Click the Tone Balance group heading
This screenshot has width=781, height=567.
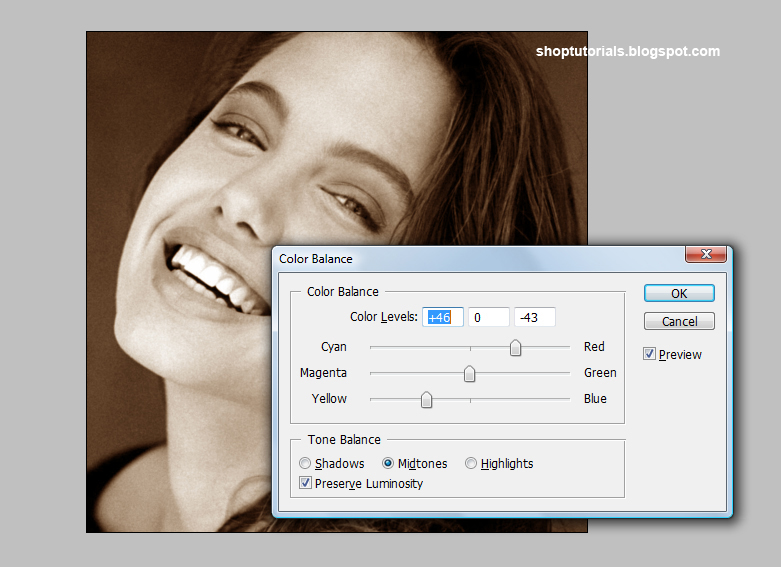coord(344,439)
